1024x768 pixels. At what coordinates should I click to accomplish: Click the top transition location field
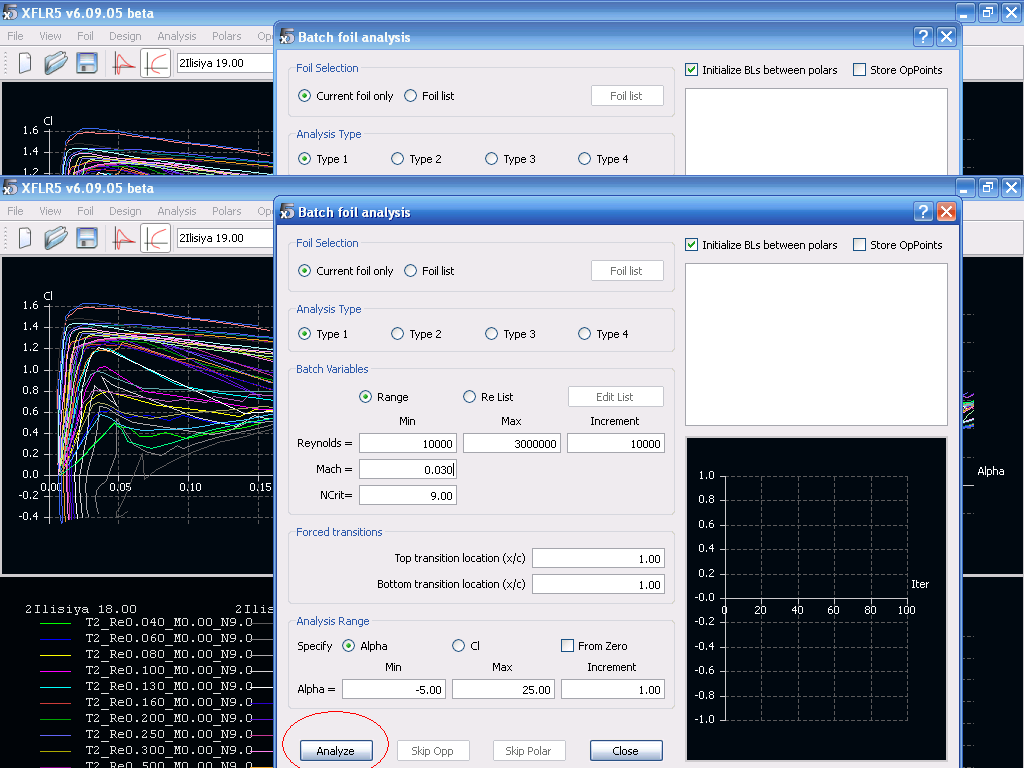tap(598, 558)
